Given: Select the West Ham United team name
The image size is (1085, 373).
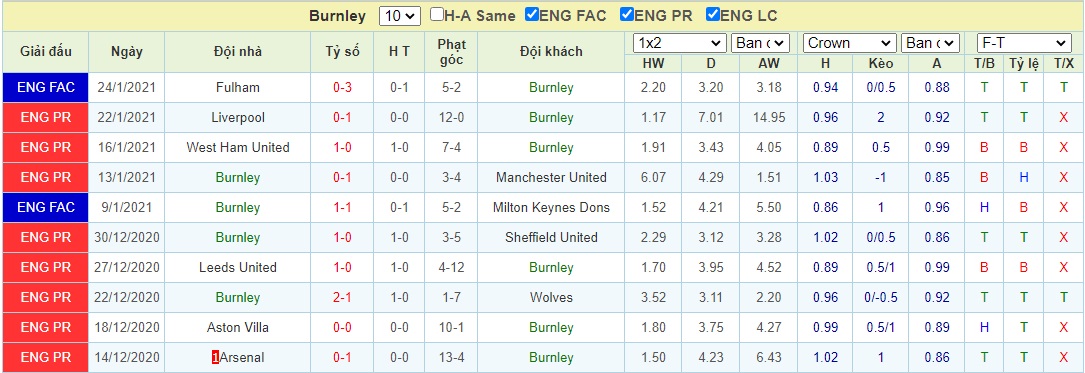Looking at the screenshot, I should (238, 147).
